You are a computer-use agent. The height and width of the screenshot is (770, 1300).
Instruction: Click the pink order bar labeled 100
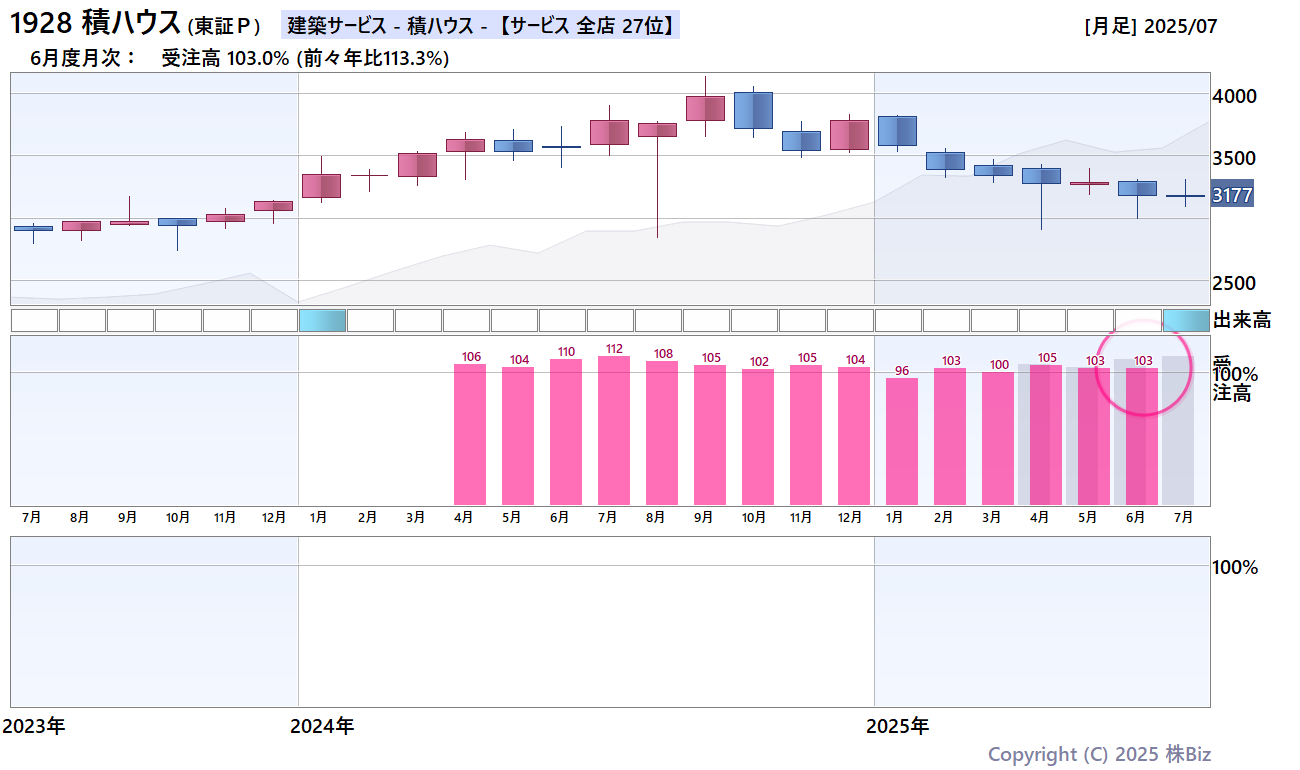point(998,438)
